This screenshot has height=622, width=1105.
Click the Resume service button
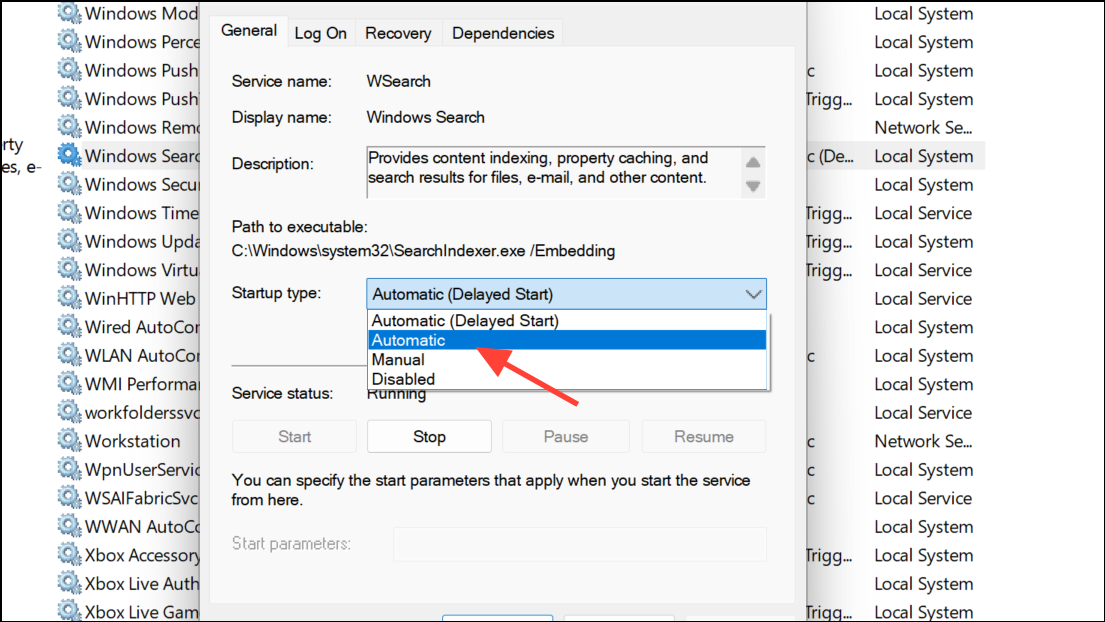tap(703, 437)
